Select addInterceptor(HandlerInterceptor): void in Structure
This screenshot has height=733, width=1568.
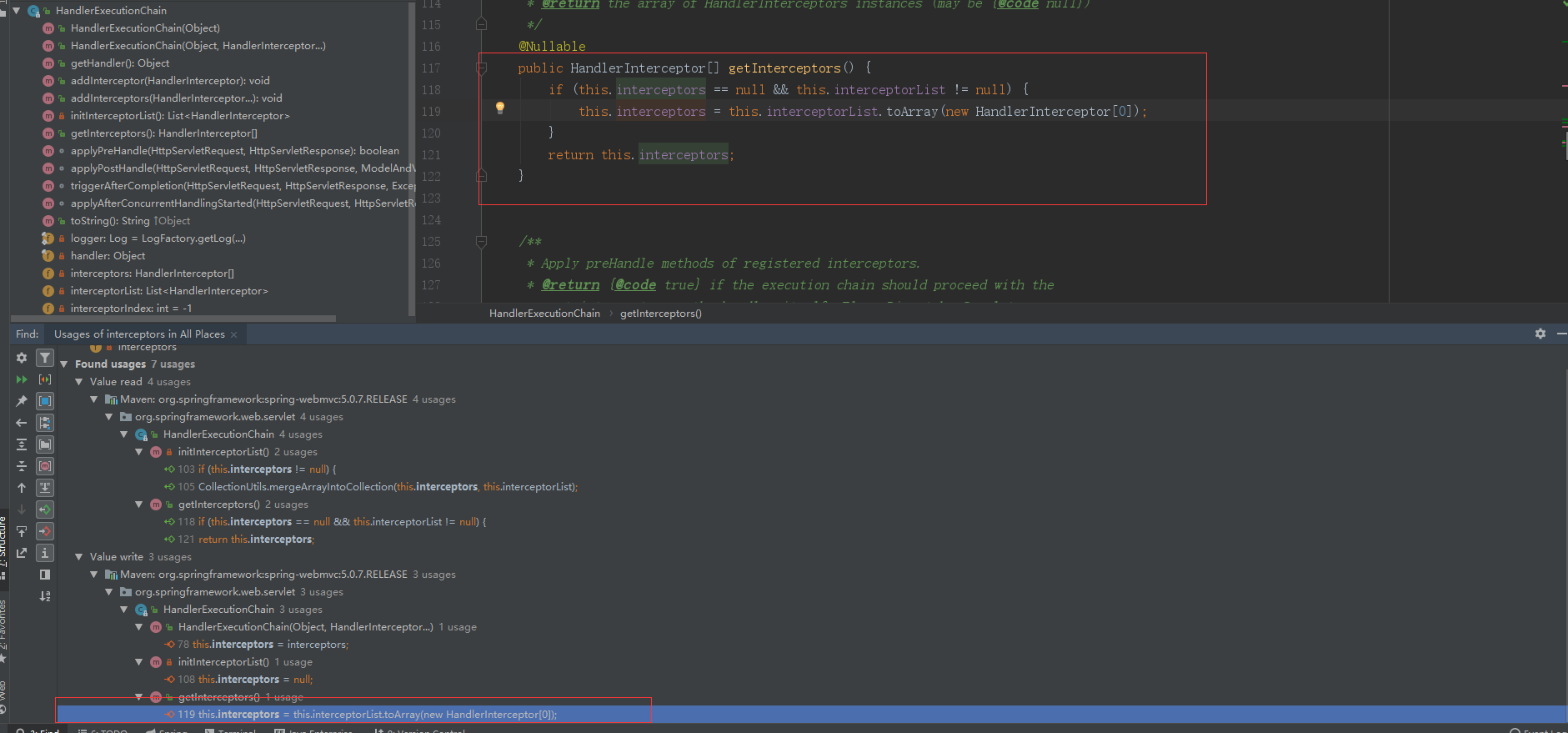coord(170,81)
